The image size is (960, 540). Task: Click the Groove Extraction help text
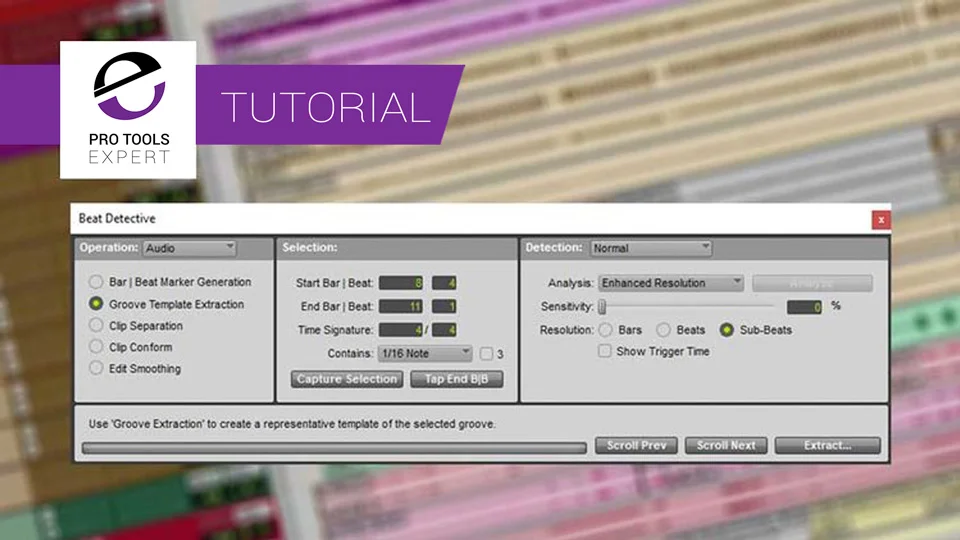point(292,424)
